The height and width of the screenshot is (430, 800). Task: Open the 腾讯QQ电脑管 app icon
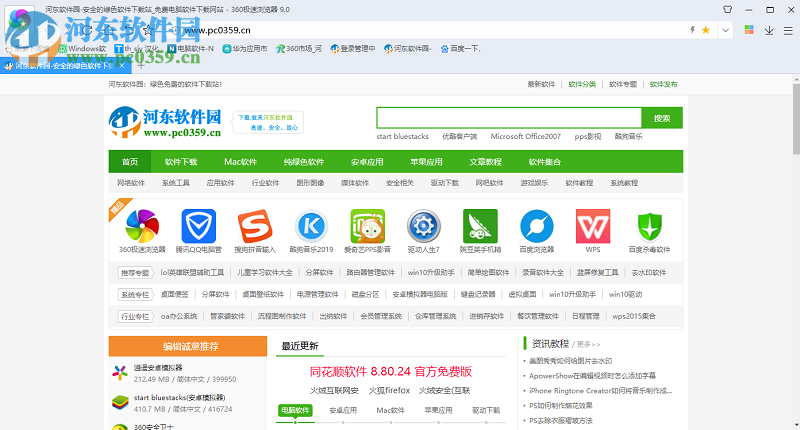(198, 226)
